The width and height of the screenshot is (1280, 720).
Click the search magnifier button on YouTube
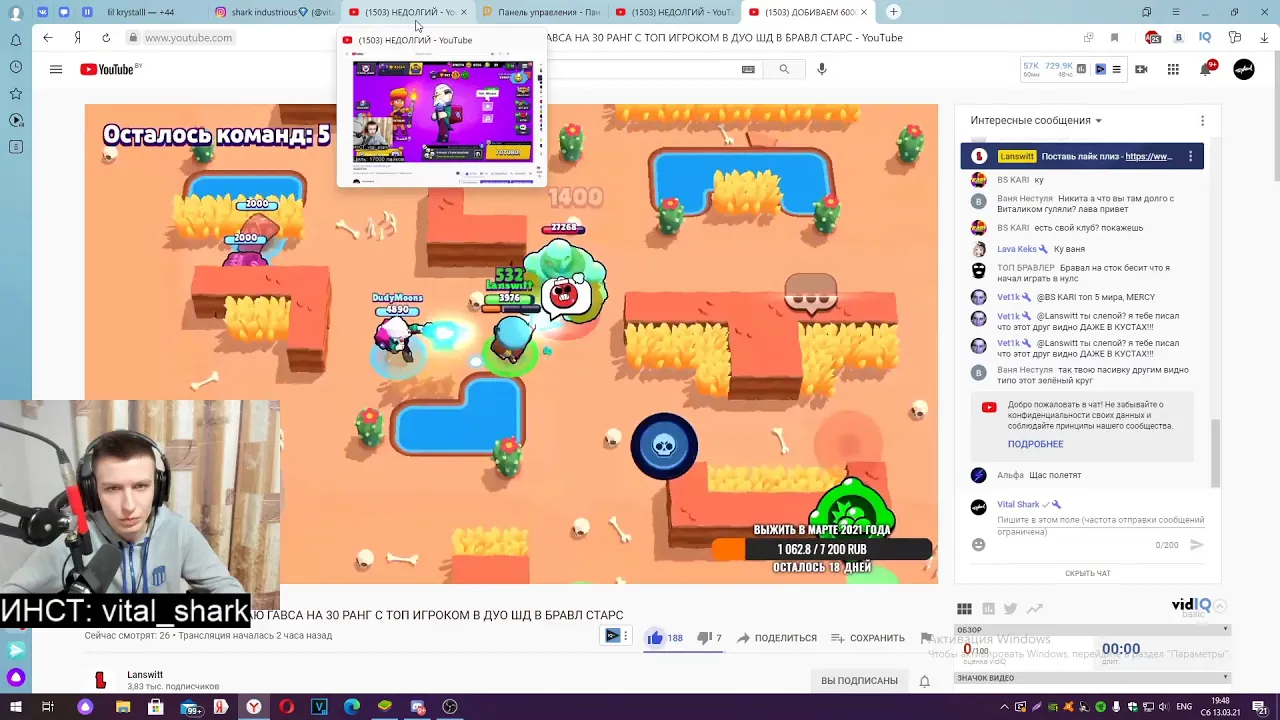(784, 69)
